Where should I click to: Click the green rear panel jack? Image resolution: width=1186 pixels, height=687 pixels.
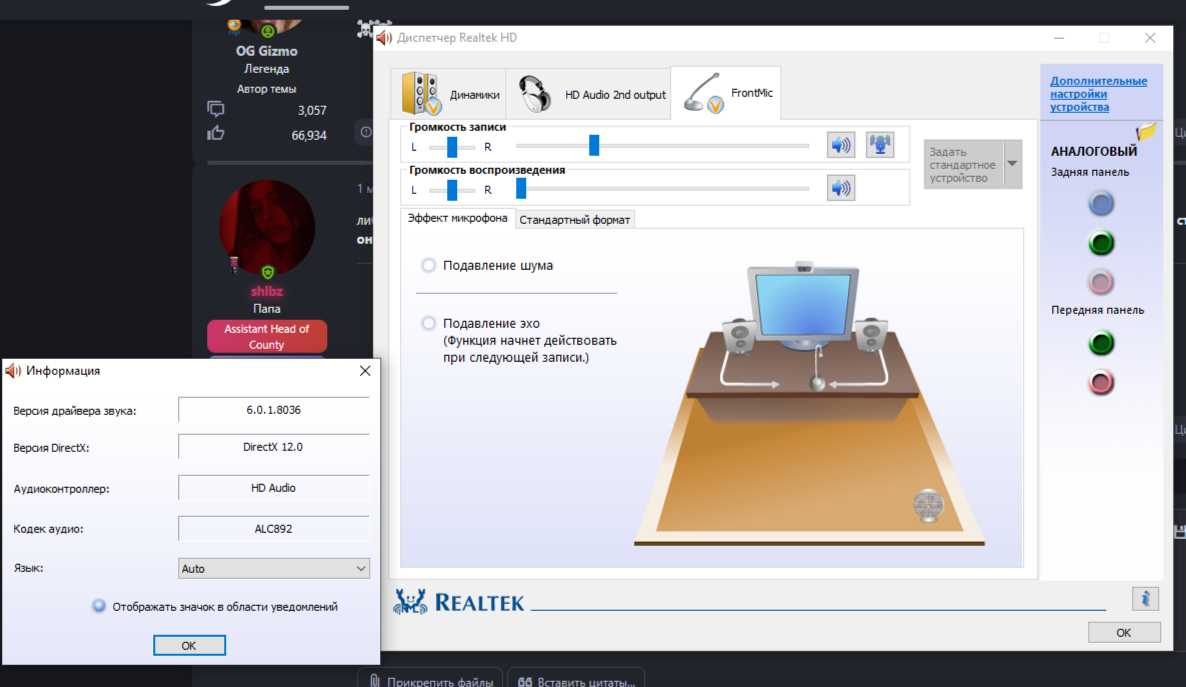pos(1101,243)
